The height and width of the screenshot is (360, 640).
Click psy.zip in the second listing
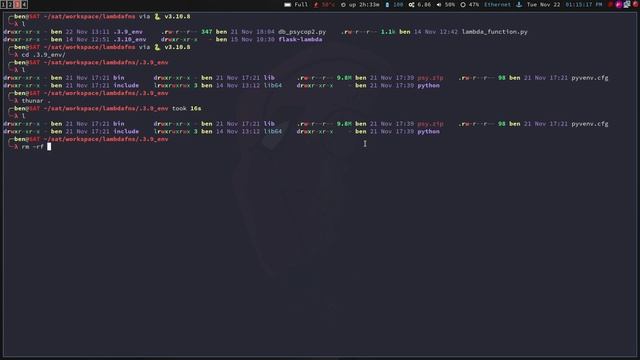tap(430, 124)
